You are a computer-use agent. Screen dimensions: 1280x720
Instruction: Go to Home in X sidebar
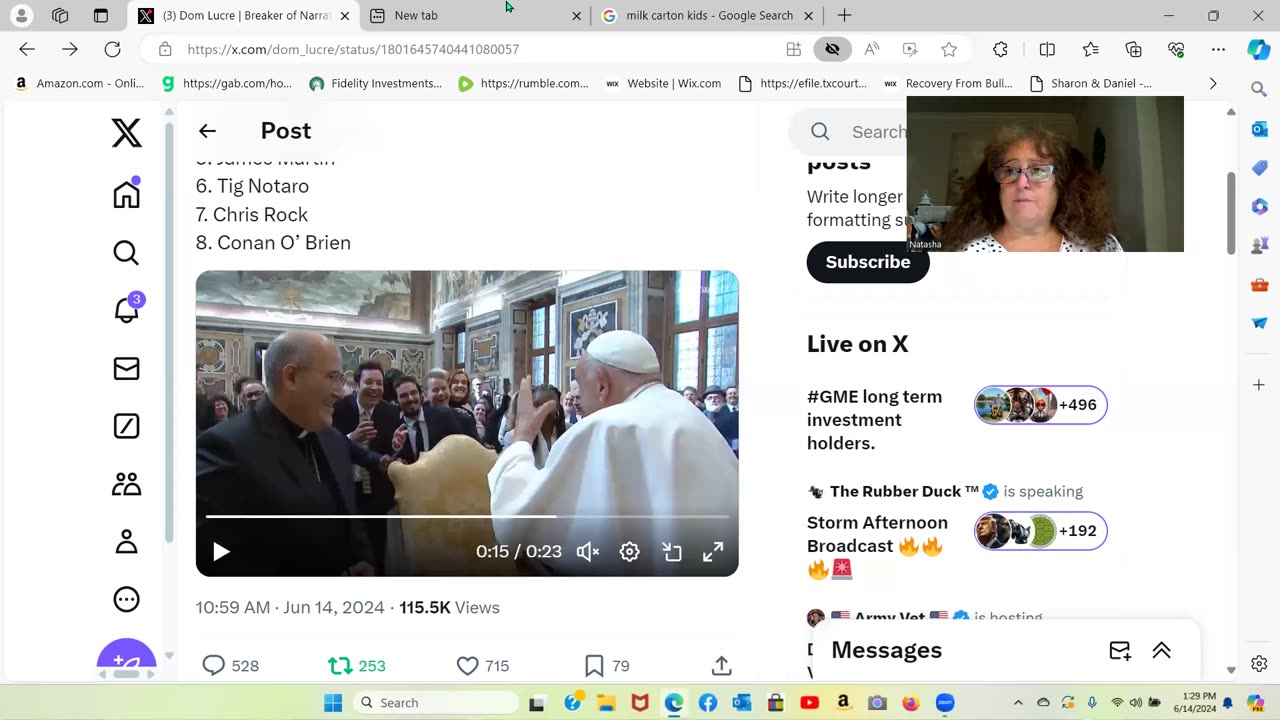coord(126,194)
